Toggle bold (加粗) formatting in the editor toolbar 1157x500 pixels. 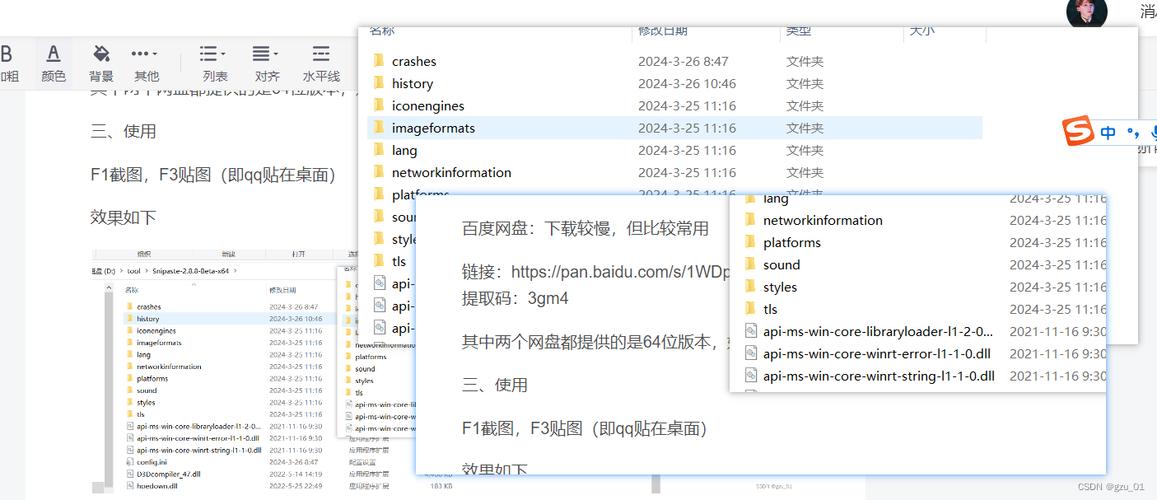(7, 63)
